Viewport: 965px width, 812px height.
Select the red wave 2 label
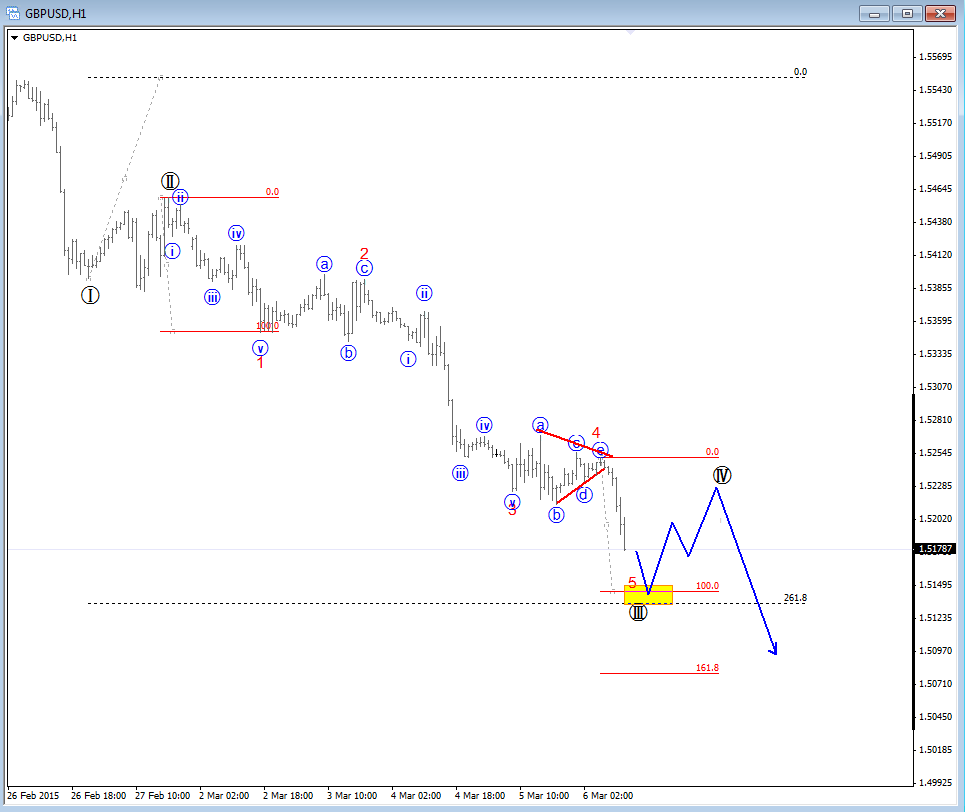(x=364, y=254)
